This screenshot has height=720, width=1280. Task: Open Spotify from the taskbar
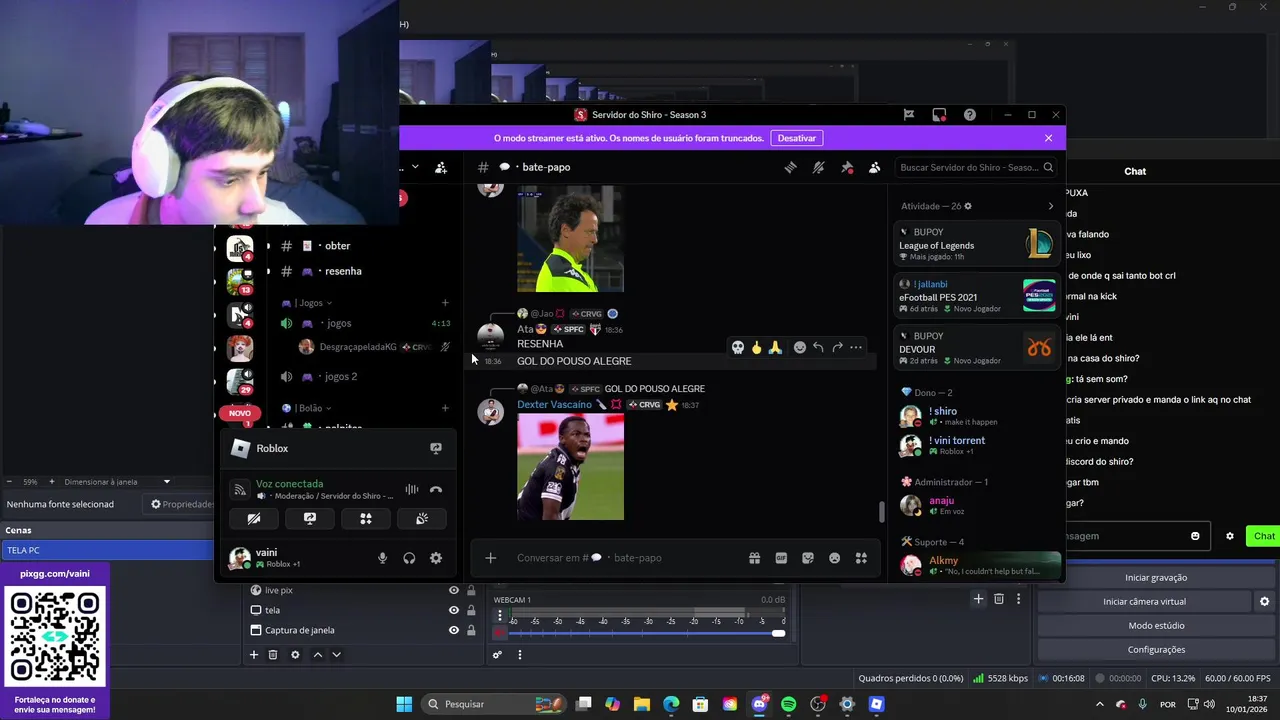(789, 704)
